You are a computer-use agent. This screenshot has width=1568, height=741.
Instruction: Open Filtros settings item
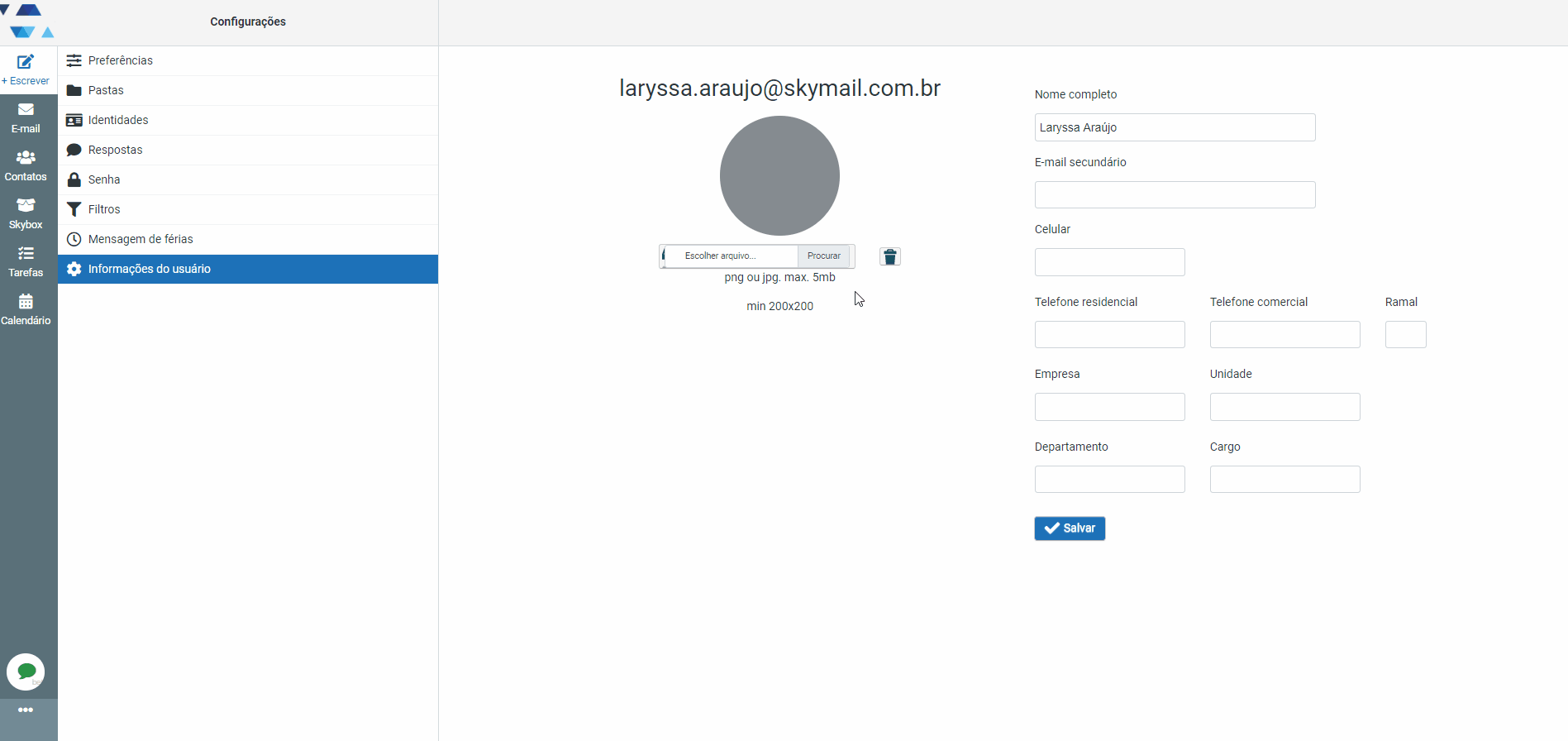[248, 209]
